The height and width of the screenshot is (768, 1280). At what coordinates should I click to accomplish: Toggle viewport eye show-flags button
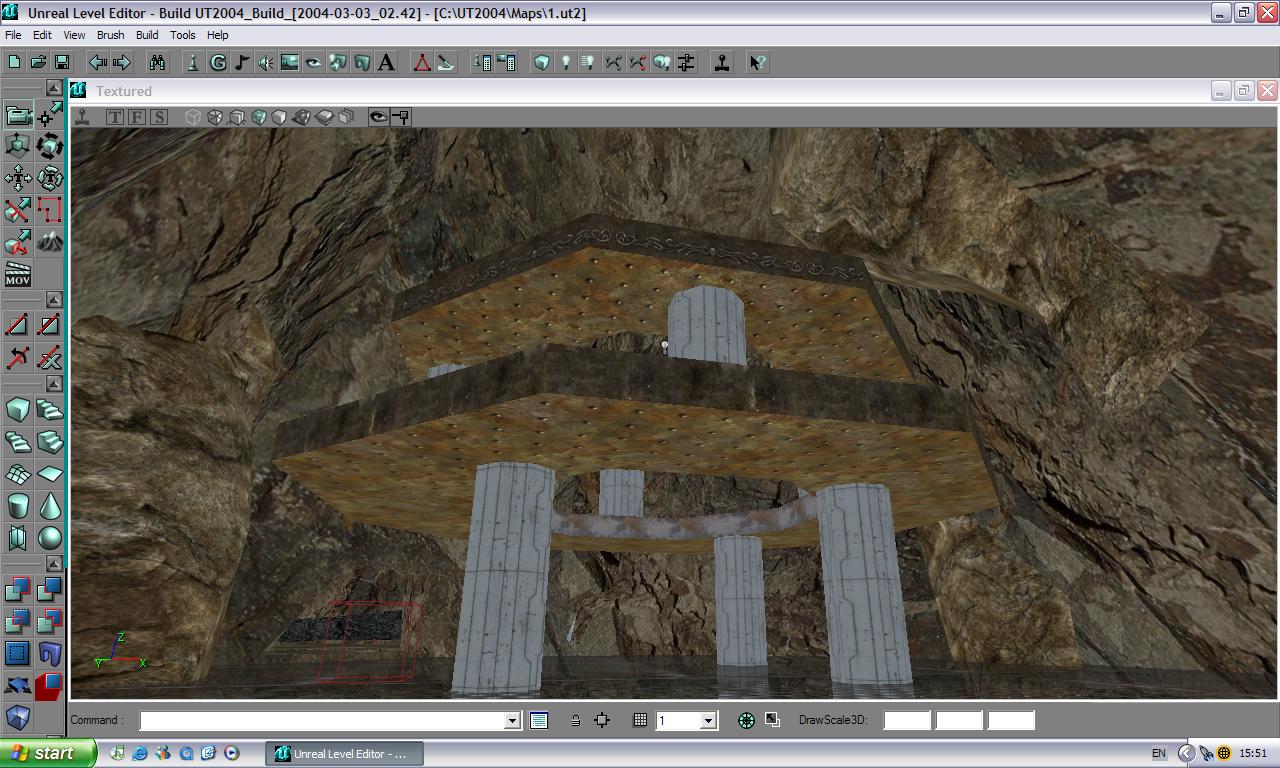(x=378, y=117)
